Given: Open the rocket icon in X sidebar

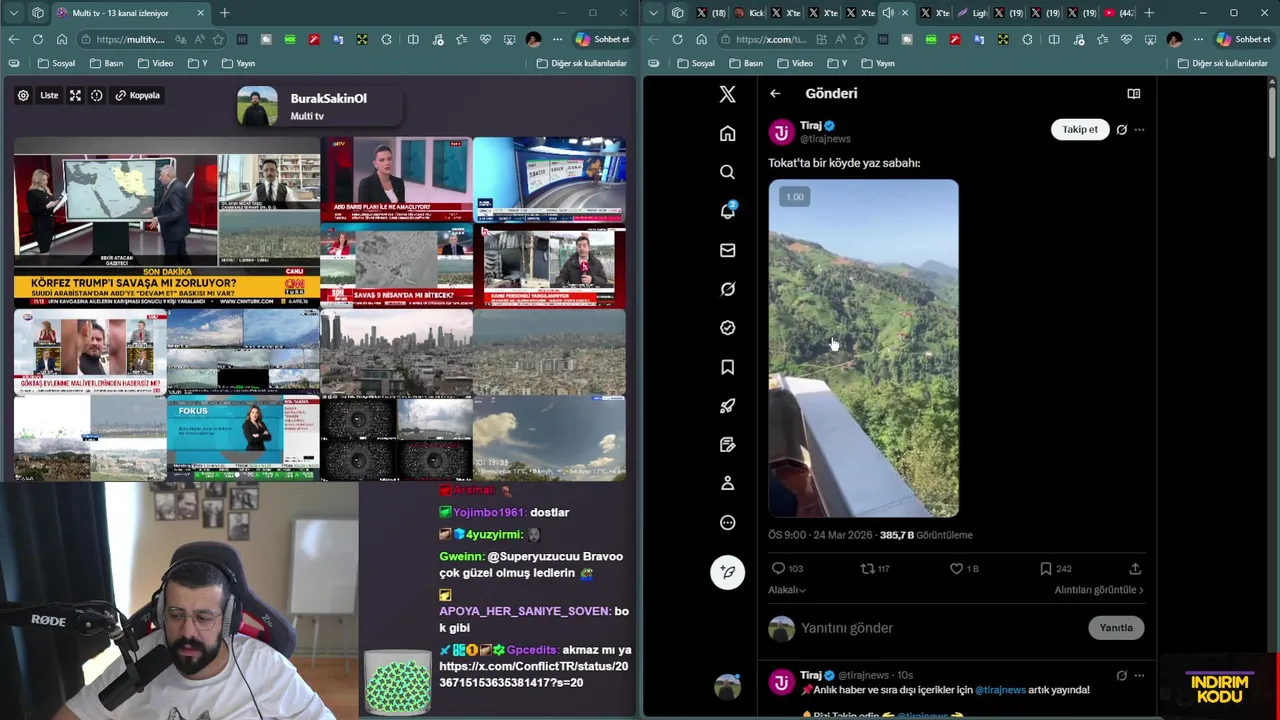Looking at the screenshot, I should point(727,406).
